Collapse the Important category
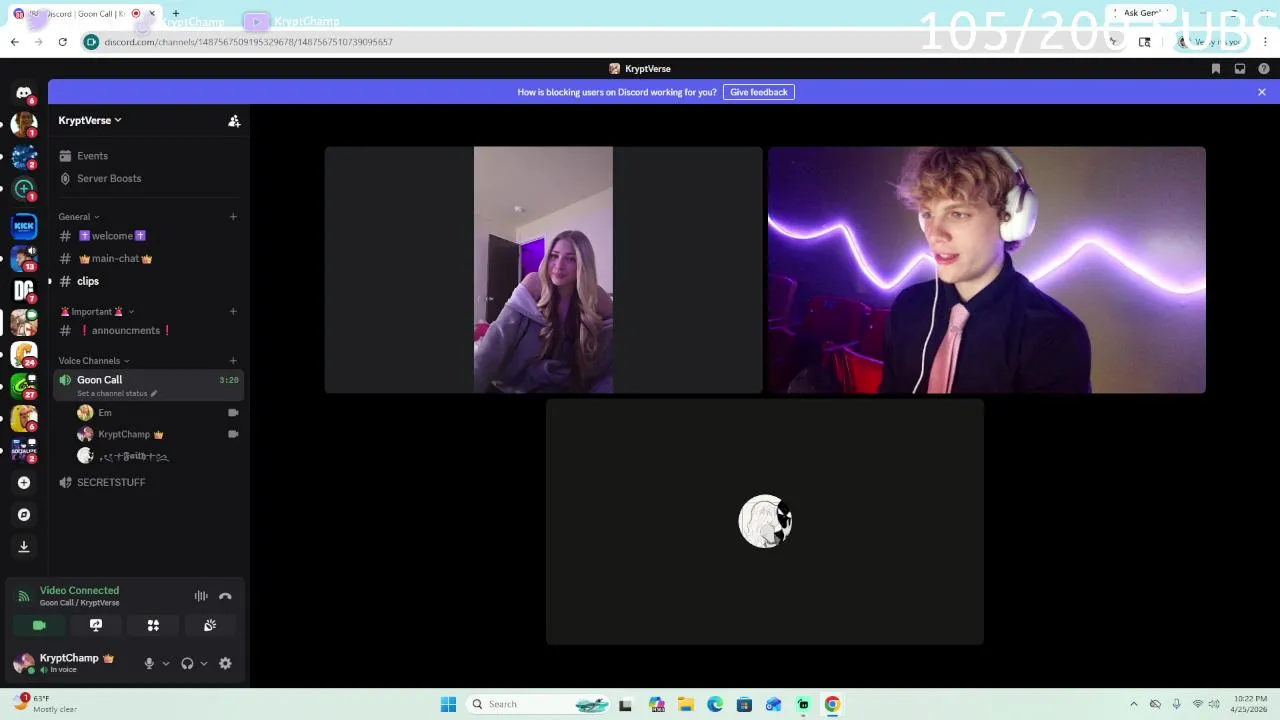Viewport: 1280px width, 720px height. [x=96, y=311]
